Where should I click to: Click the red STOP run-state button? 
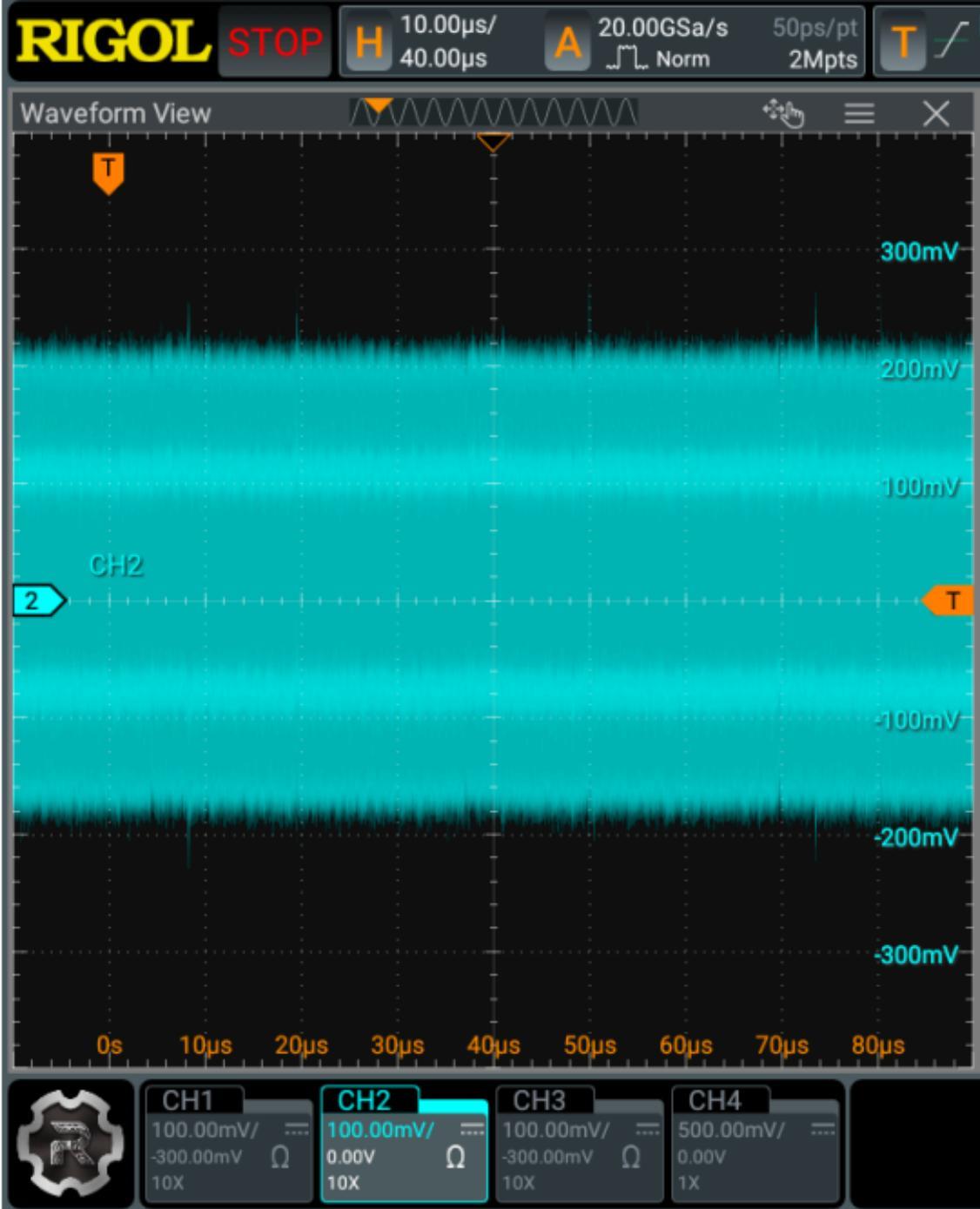(x=275, y=42)
